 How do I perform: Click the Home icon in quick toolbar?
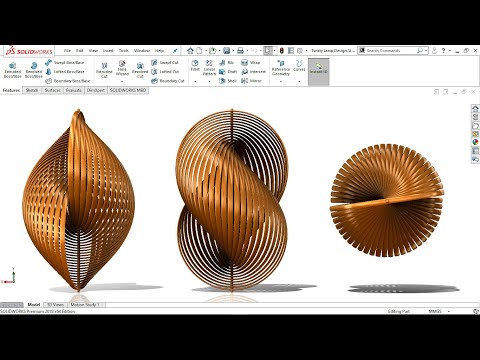[190, 51]
